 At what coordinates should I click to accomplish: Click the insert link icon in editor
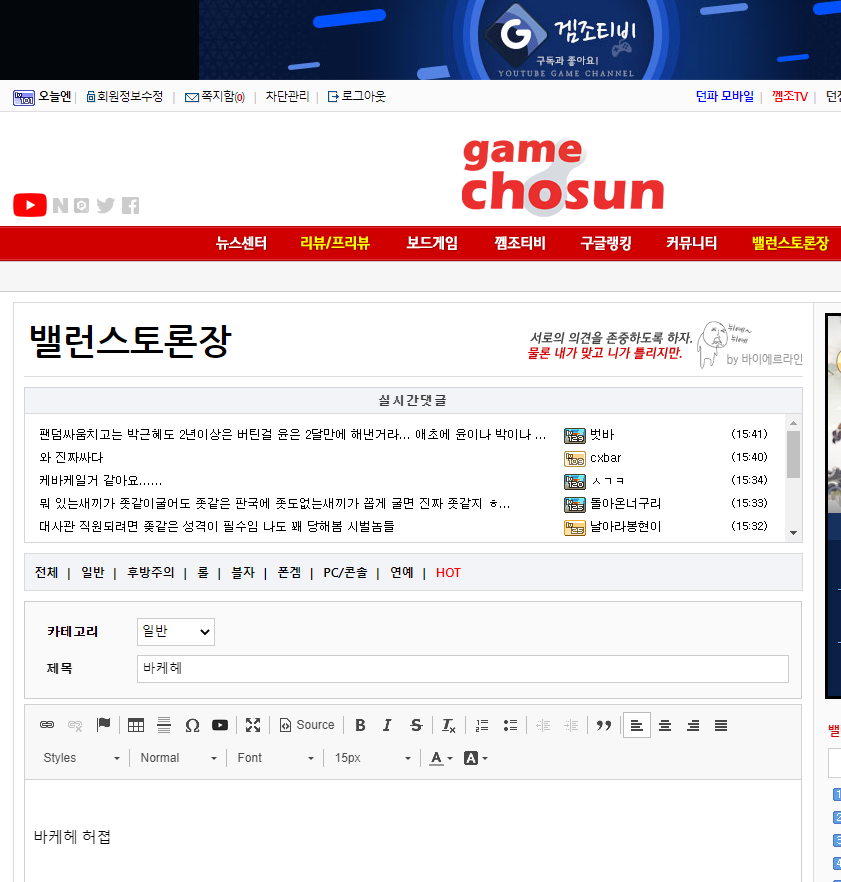(x=47, y=725)
